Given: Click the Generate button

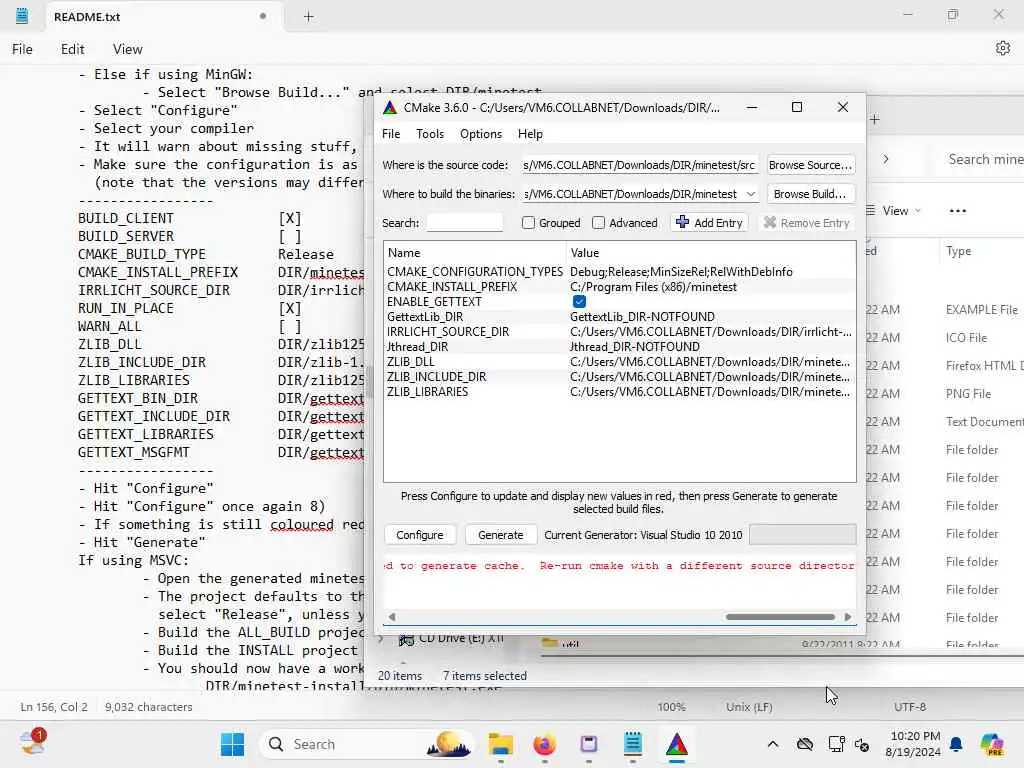Looking at the screenshot, I should point(500,535).
